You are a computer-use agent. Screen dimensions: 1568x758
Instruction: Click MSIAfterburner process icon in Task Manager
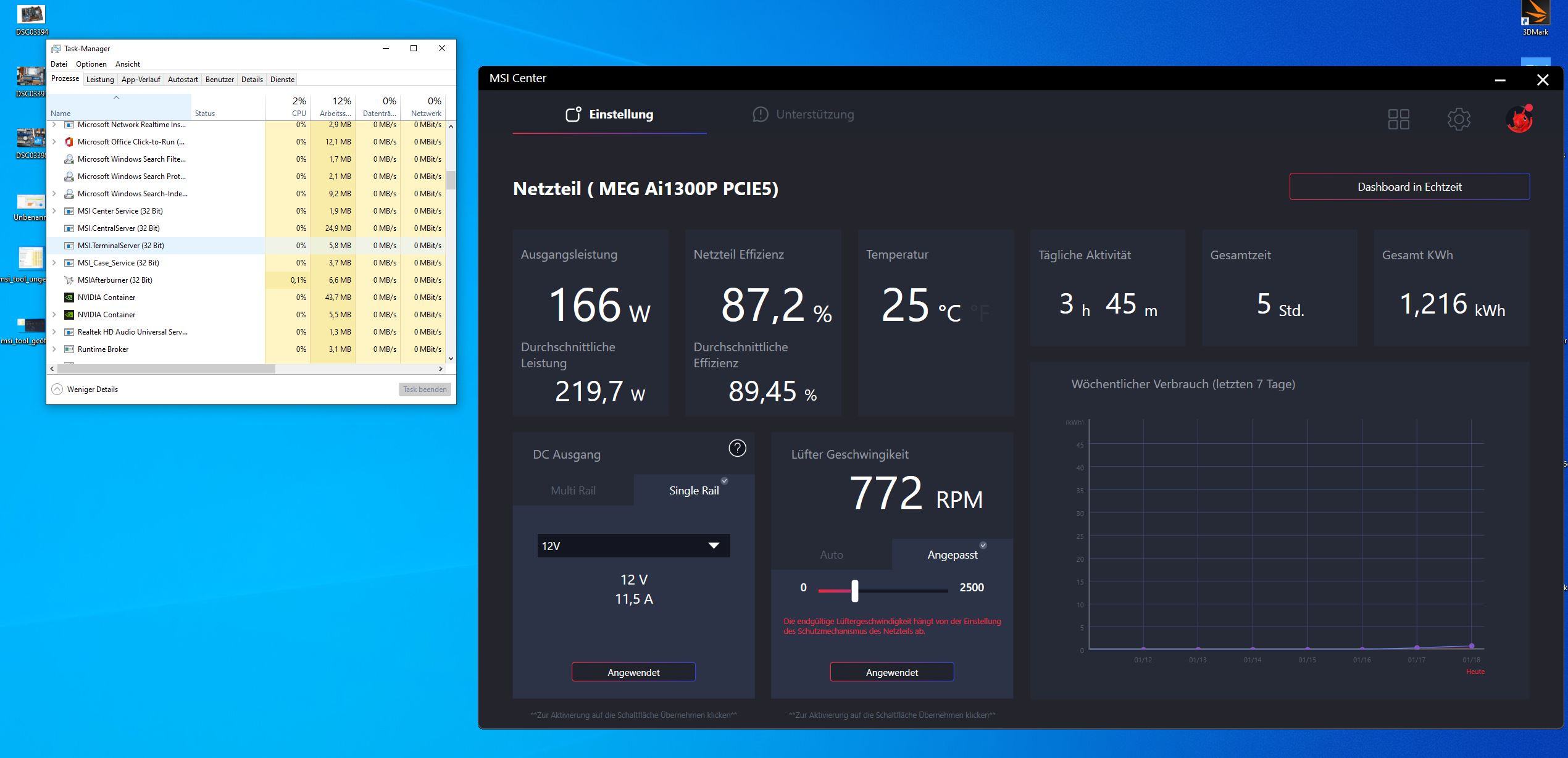click(x=69, y=280)
